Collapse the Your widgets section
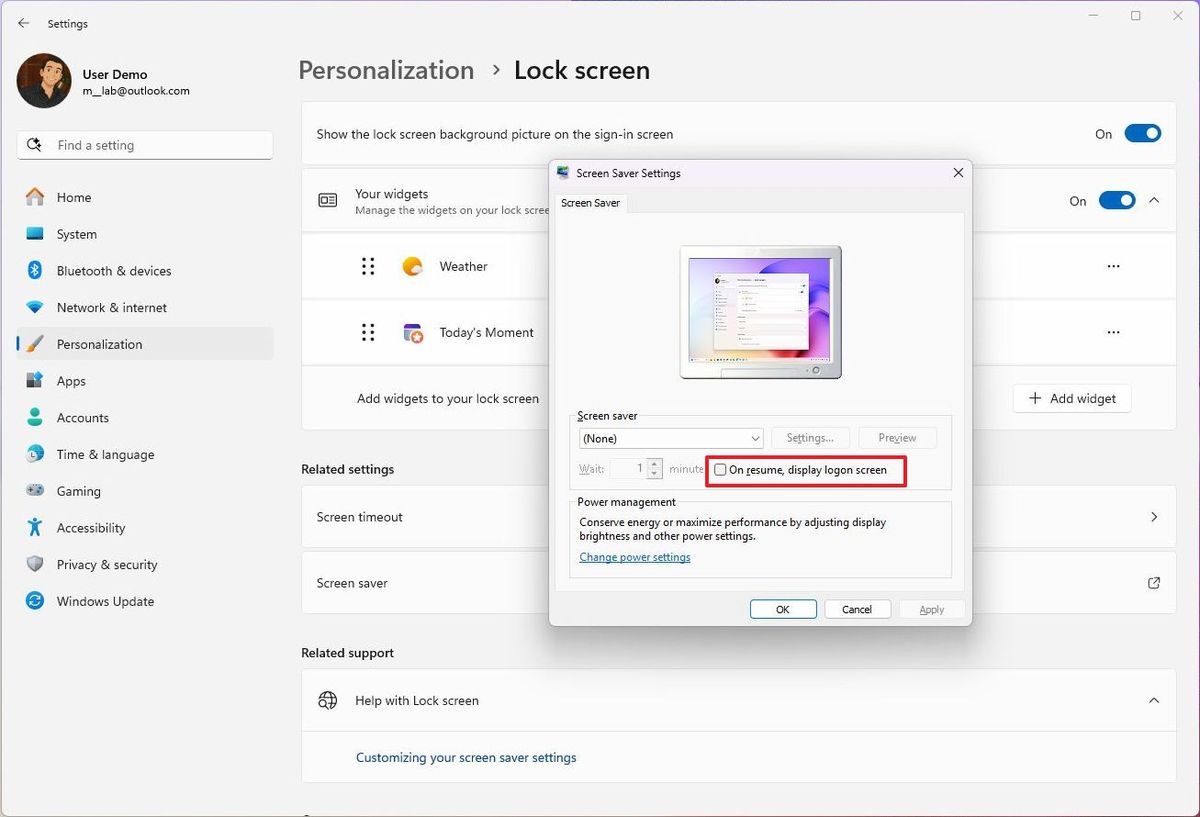The image size is (1200, 817). (x=1154, y=200)
